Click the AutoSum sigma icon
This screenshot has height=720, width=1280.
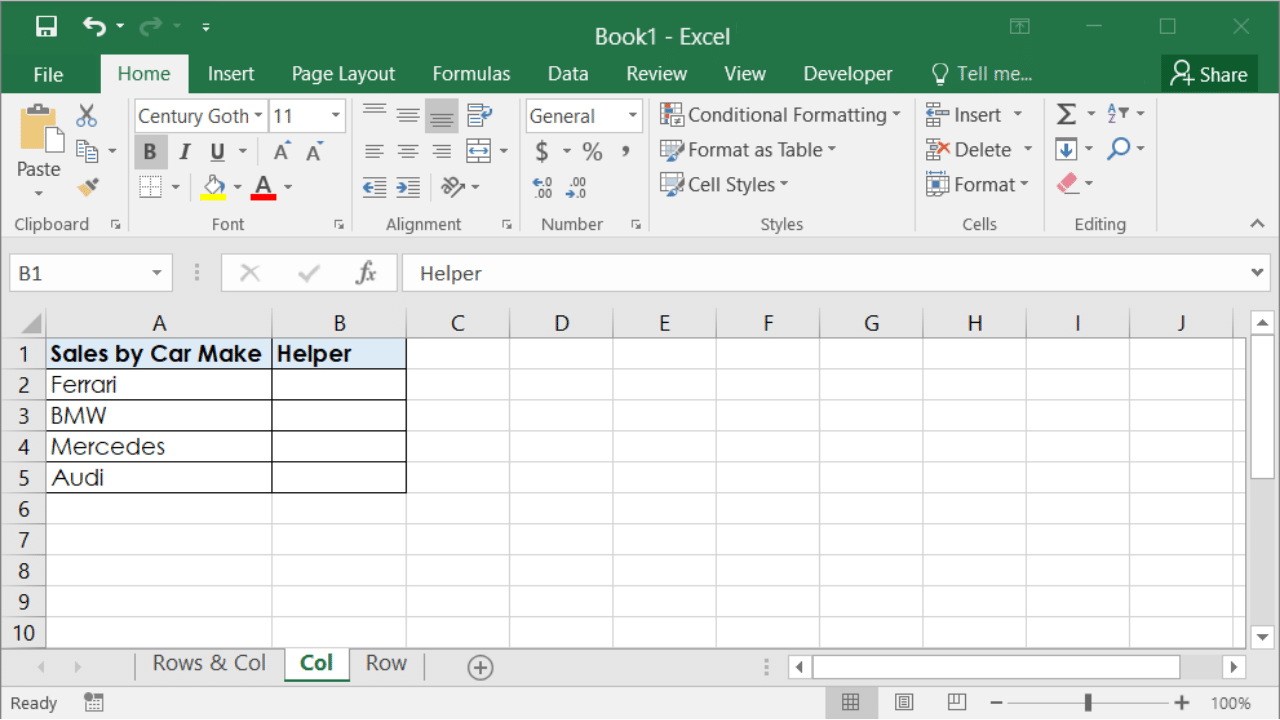1067,115
